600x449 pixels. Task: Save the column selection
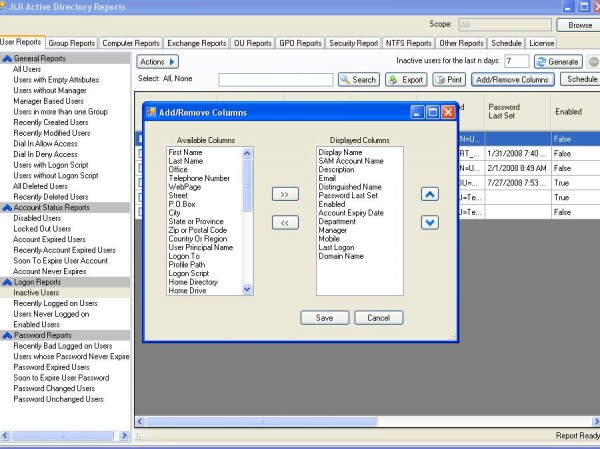click(x=324, y=317)
